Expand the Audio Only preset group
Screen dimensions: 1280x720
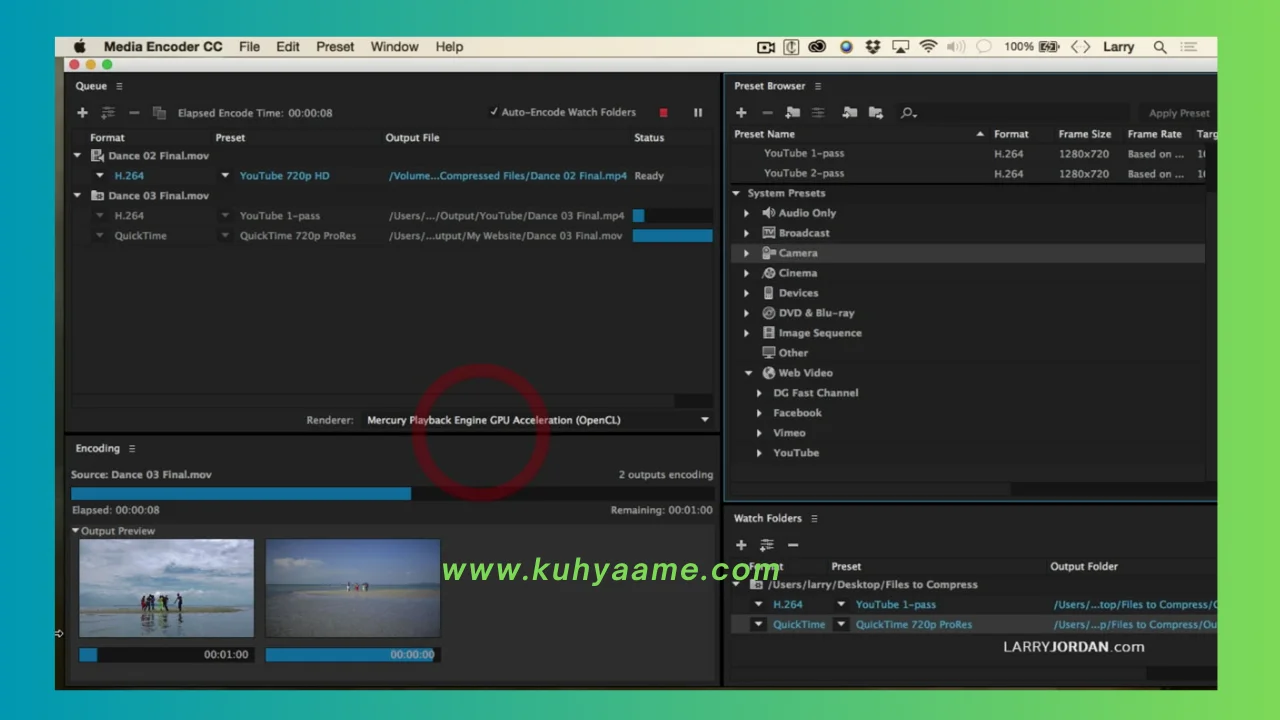click(746, 213)
